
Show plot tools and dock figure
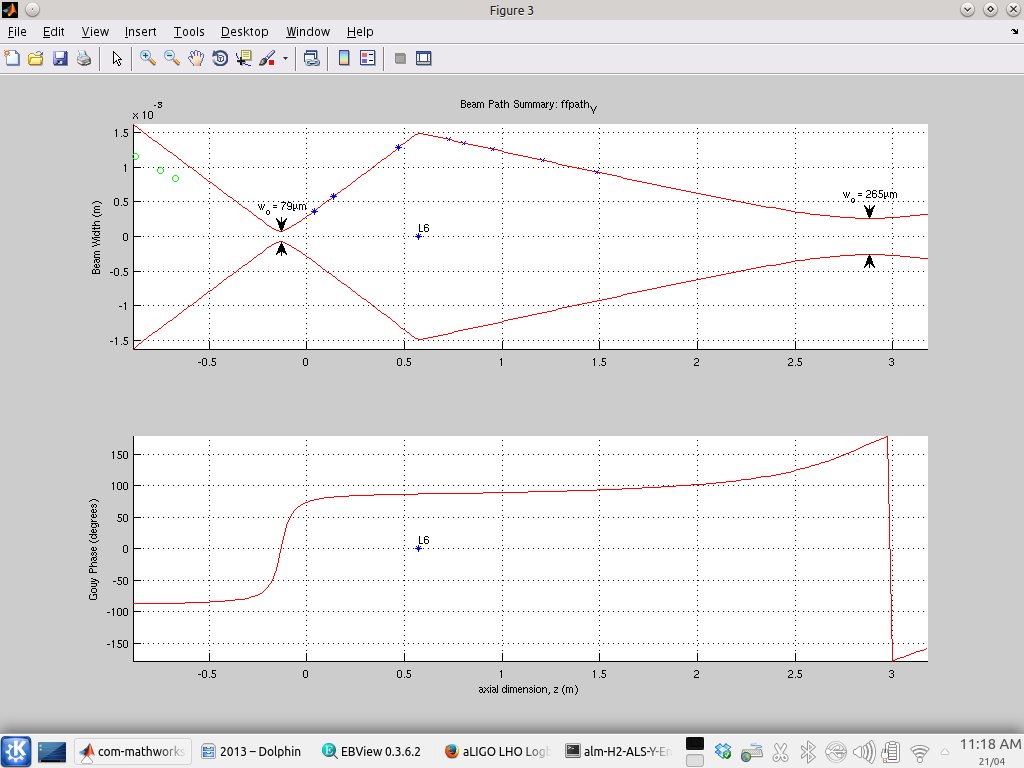point(424,58)
